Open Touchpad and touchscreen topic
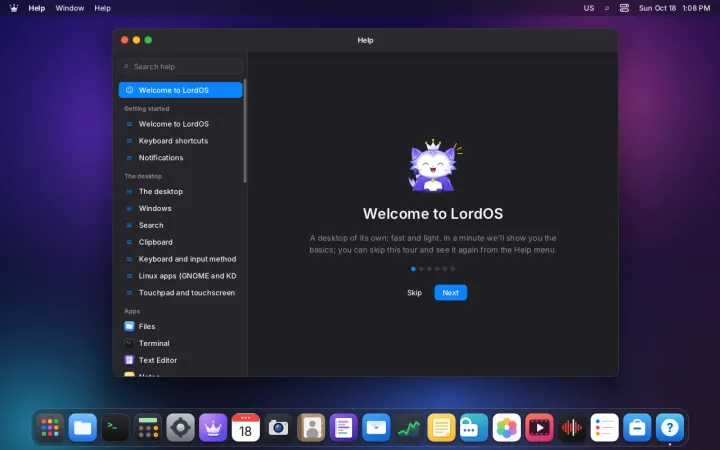This screenshot has width=720, height=450. 180,292
